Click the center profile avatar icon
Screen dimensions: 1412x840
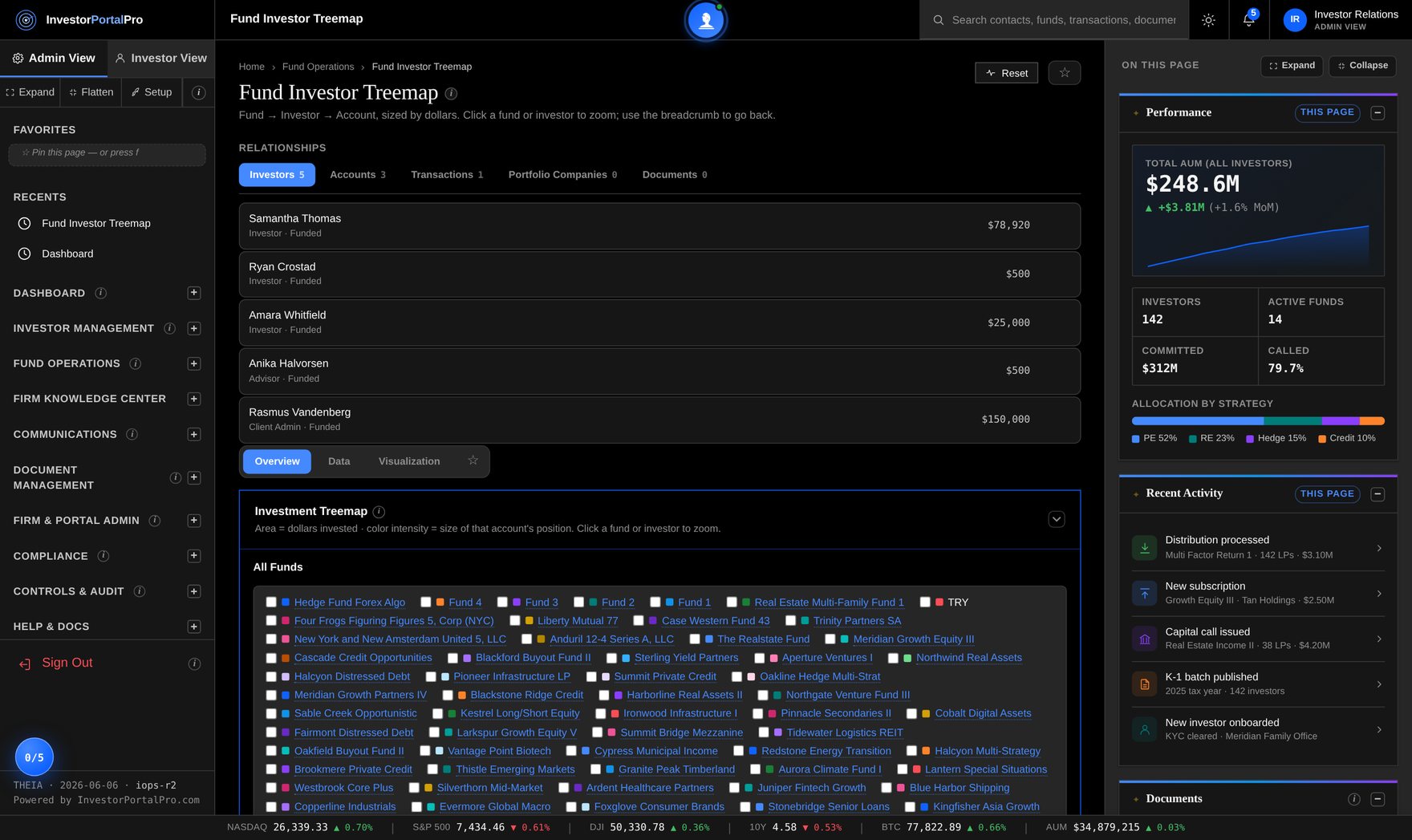point(706,20)
